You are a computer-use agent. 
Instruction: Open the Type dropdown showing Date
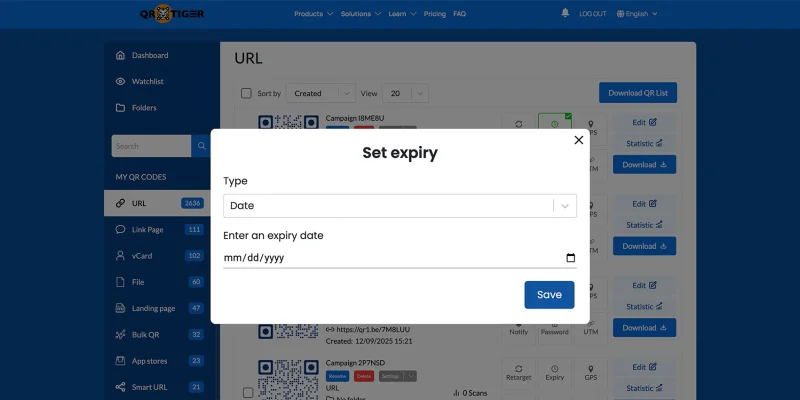400,206
